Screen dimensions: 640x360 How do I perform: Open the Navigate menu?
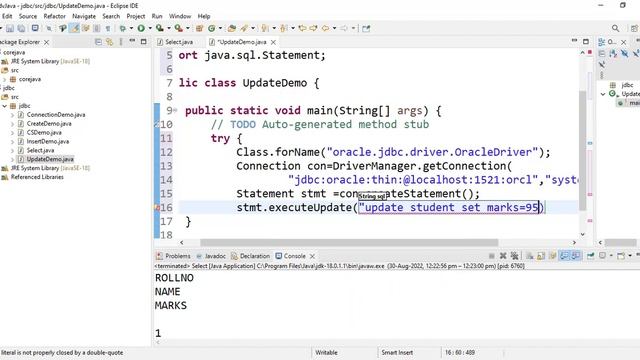click(x=84, y=16)
